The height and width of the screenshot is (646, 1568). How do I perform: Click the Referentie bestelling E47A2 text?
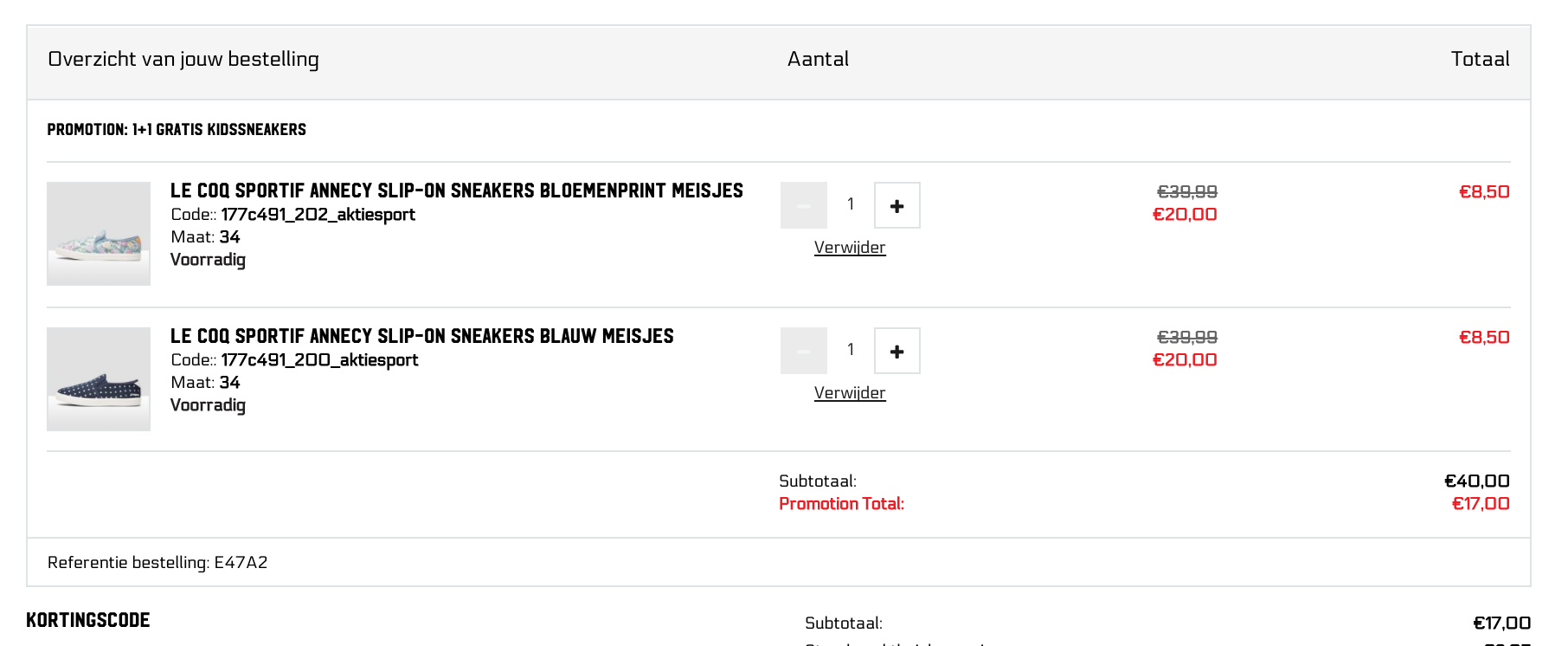pyautogui.click(x=157, y=563)
